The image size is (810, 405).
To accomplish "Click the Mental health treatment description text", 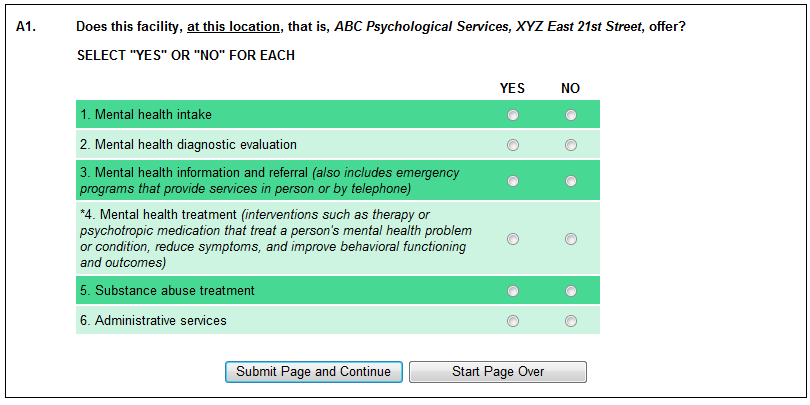I will tap(276, 239).
